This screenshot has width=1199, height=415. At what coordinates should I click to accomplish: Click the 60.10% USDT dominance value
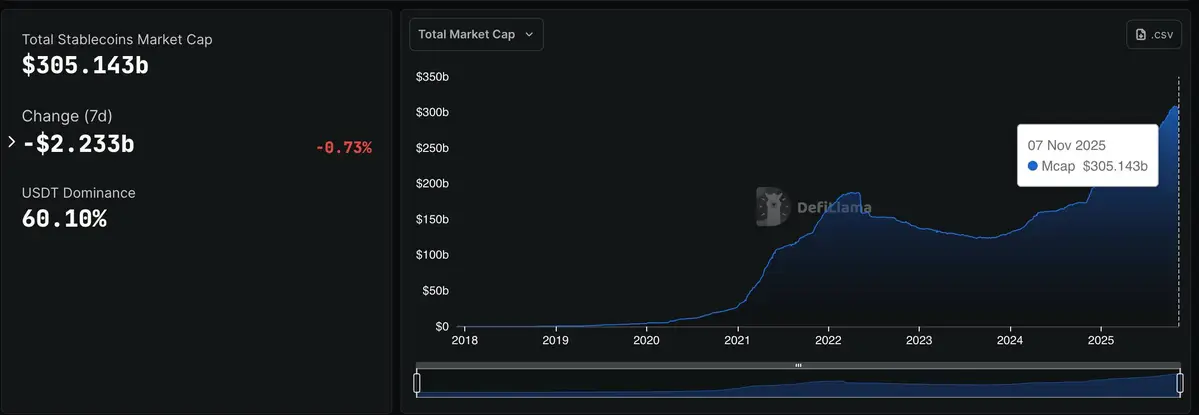[64, 219]
